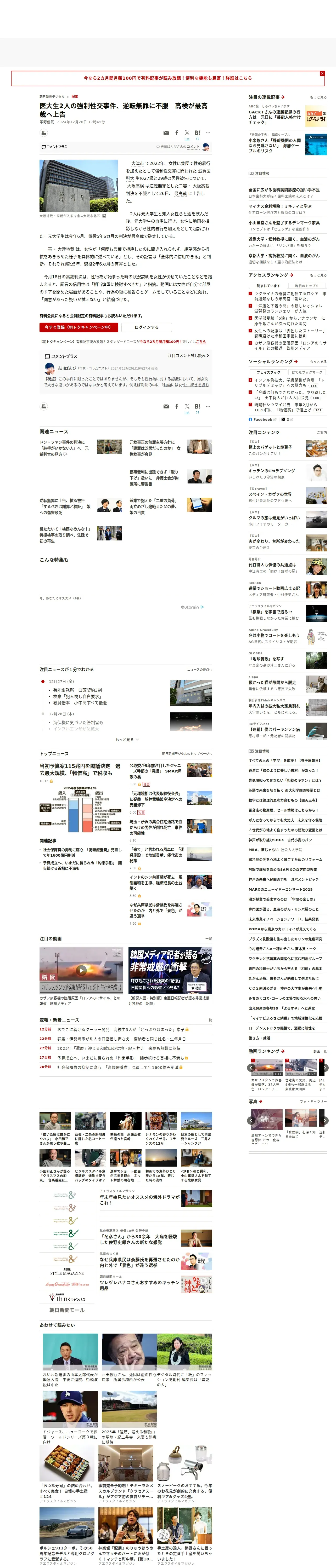Open 元検事正の無罪主張方針に related news
The height and width of the screenshot is (1568, 336).
click(x=155, y=449)
